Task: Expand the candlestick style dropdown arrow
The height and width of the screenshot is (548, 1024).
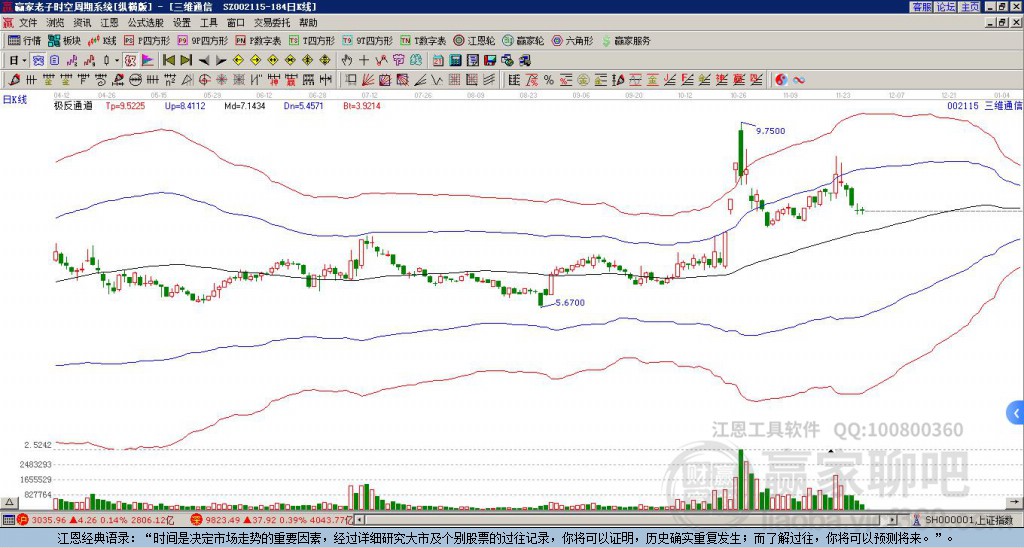Action: click(x=117, y=61)
